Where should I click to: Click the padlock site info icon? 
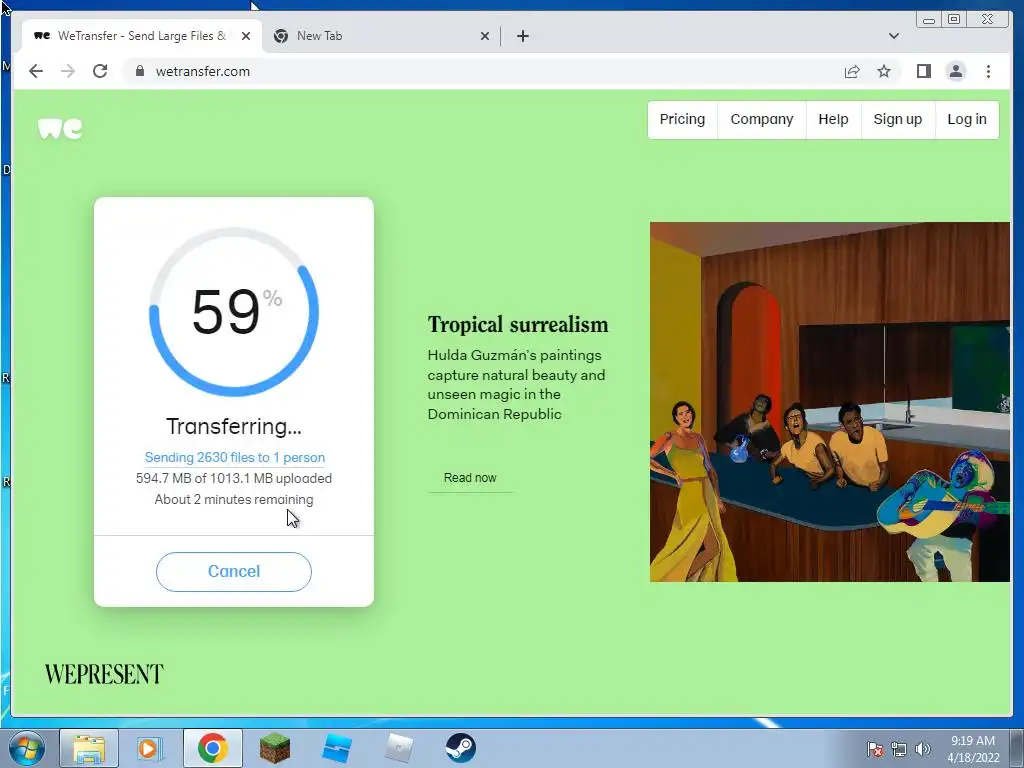[x=139, y=71]
